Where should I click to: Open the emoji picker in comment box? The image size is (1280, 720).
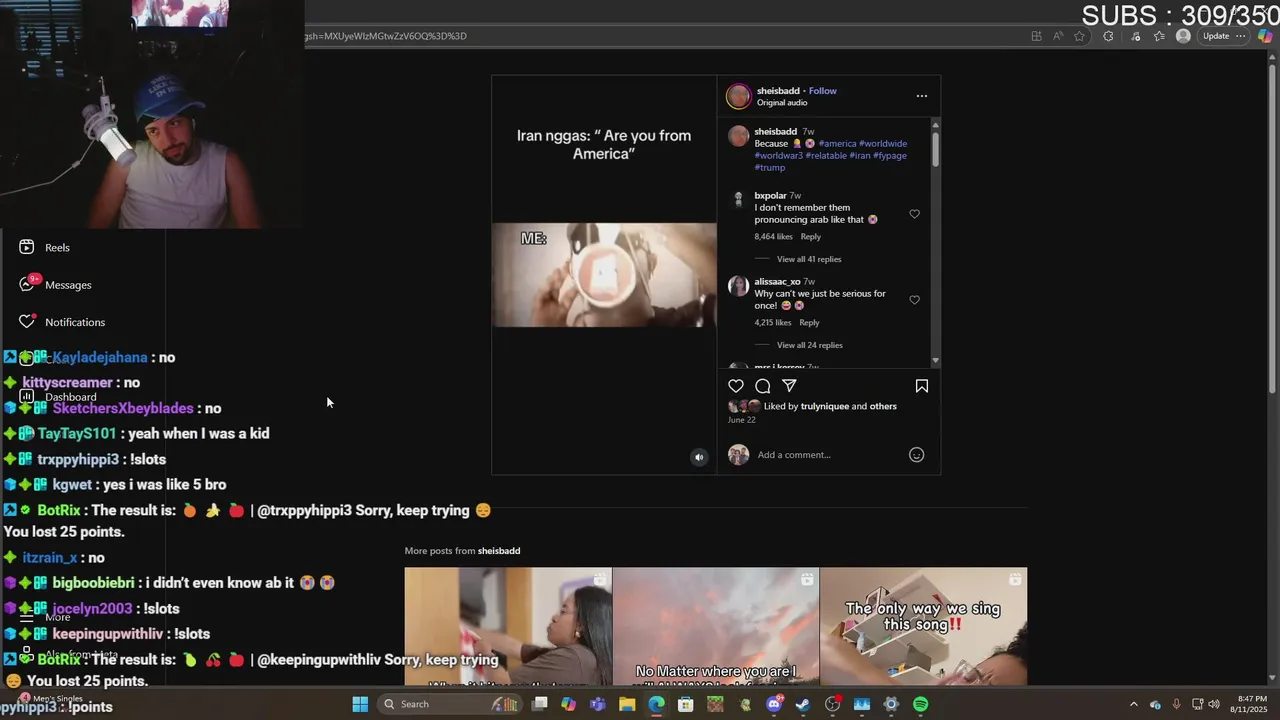point(916,455)
